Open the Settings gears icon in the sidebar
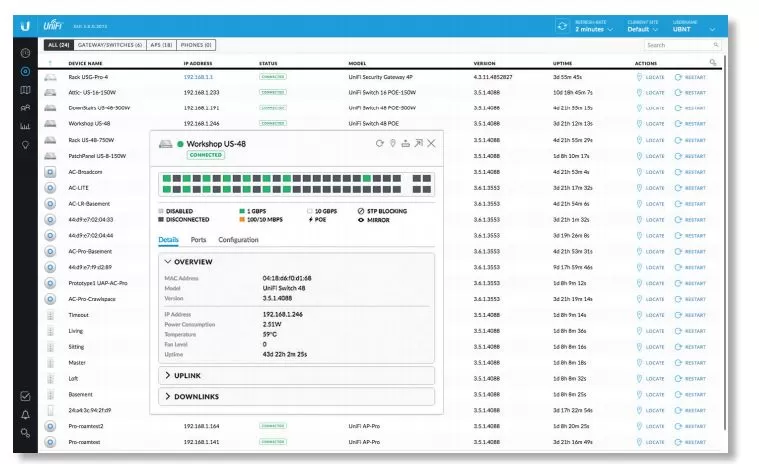759x464 pixels. (25, 433)
